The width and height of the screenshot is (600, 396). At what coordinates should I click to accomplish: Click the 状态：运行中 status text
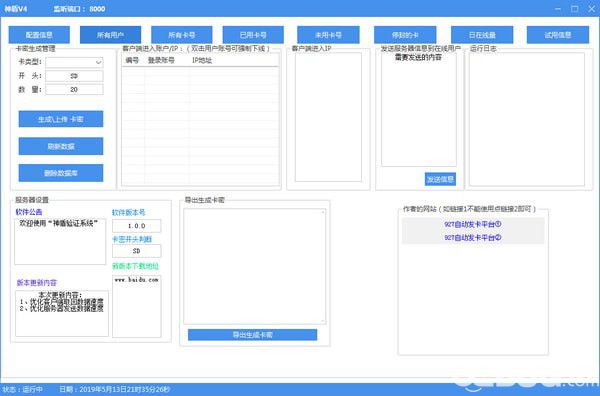coord(22,389)
